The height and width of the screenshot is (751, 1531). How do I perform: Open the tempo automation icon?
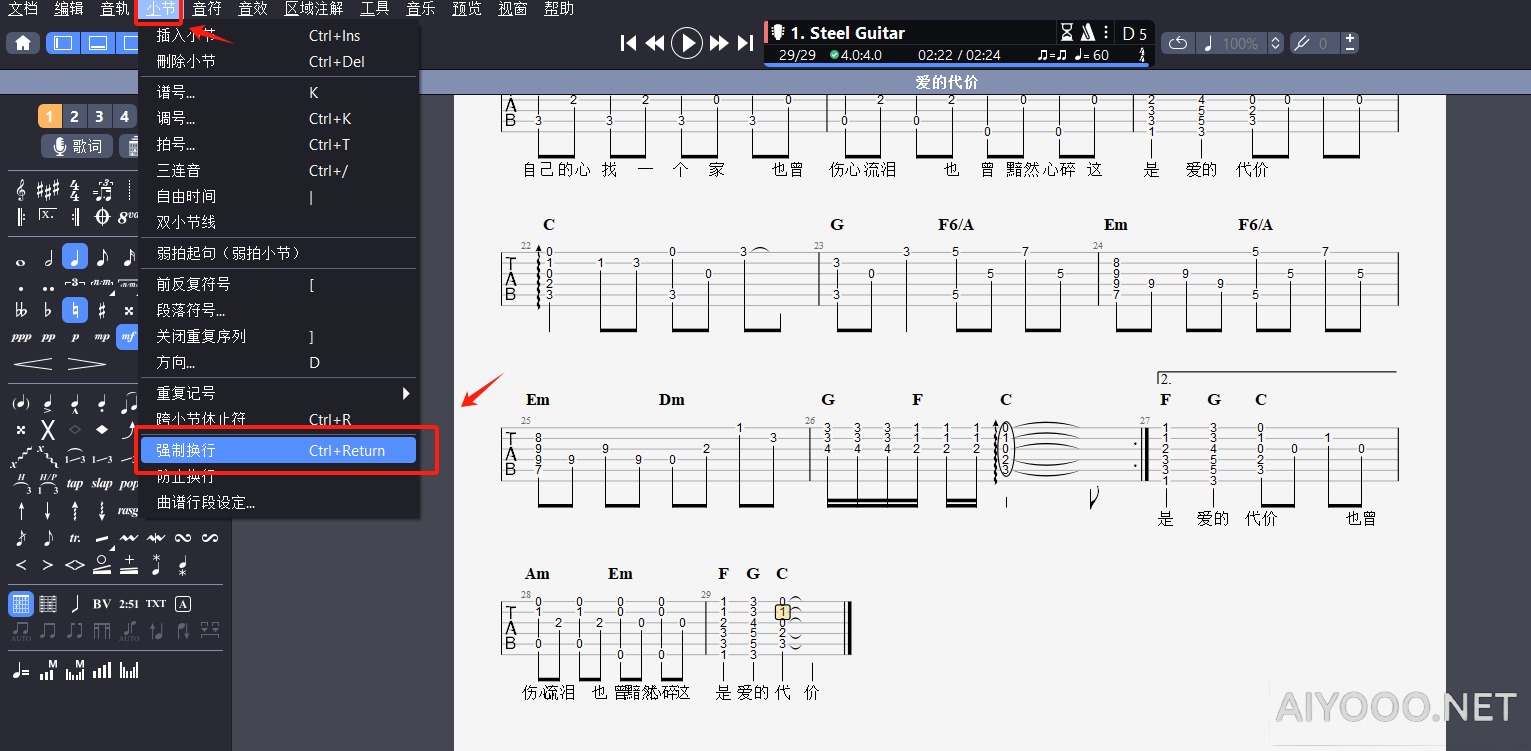21,671
